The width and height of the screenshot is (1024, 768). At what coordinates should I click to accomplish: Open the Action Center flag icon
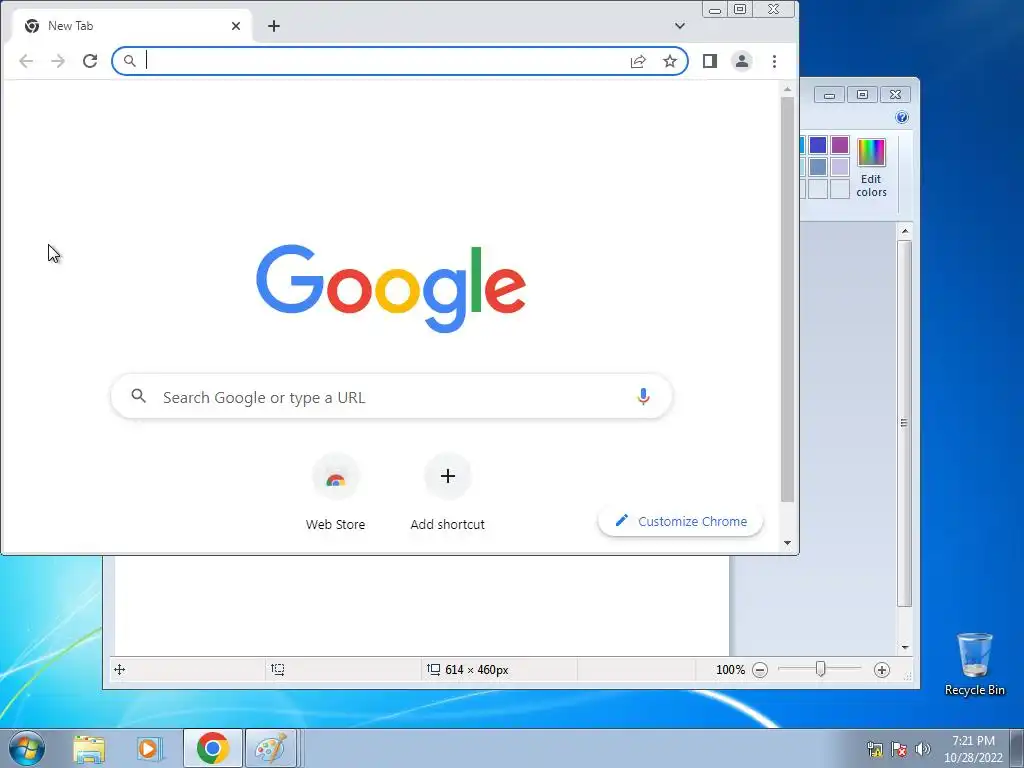tap(899, 750)
